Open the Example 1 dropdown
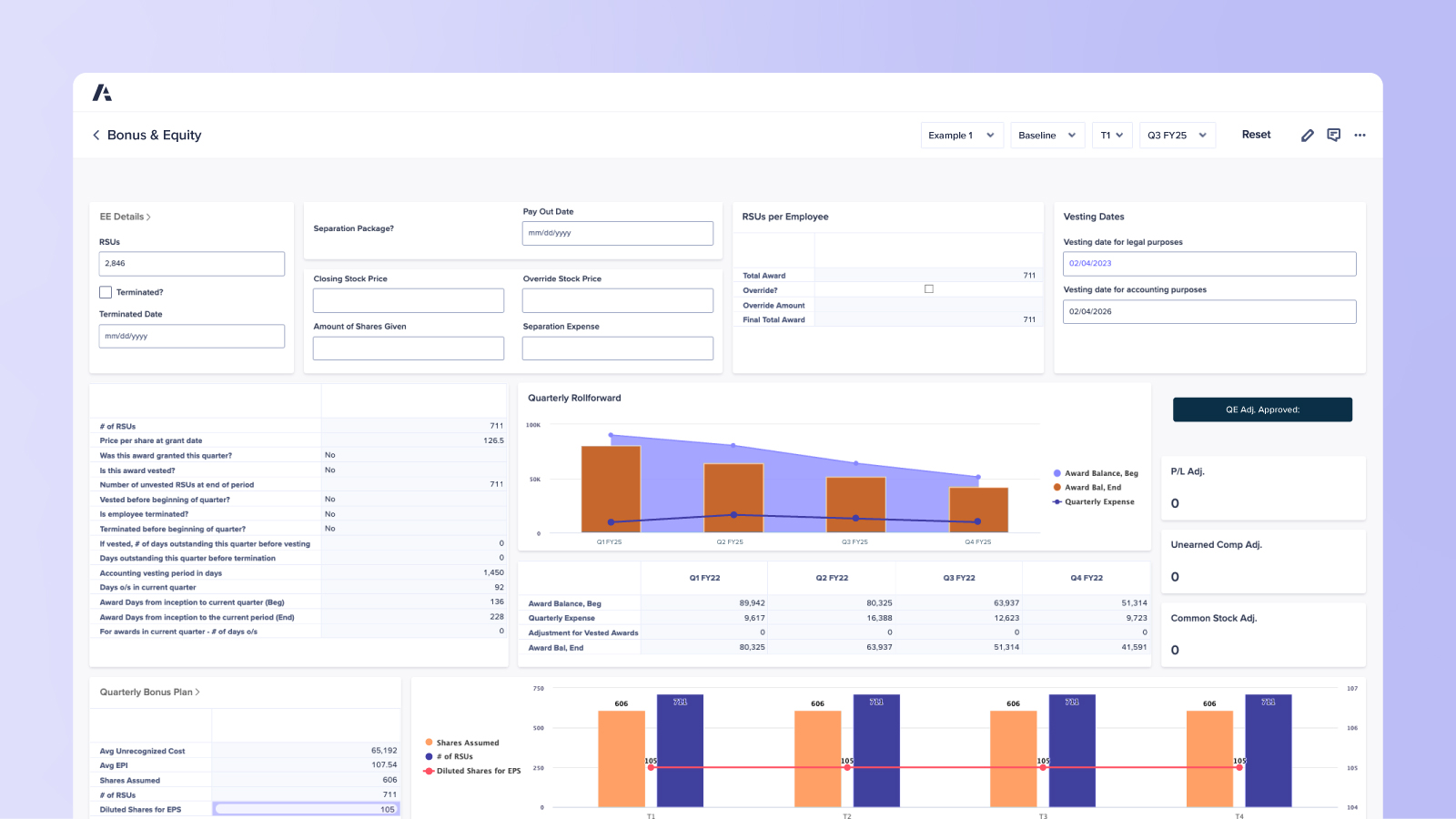 click(961, 135)
